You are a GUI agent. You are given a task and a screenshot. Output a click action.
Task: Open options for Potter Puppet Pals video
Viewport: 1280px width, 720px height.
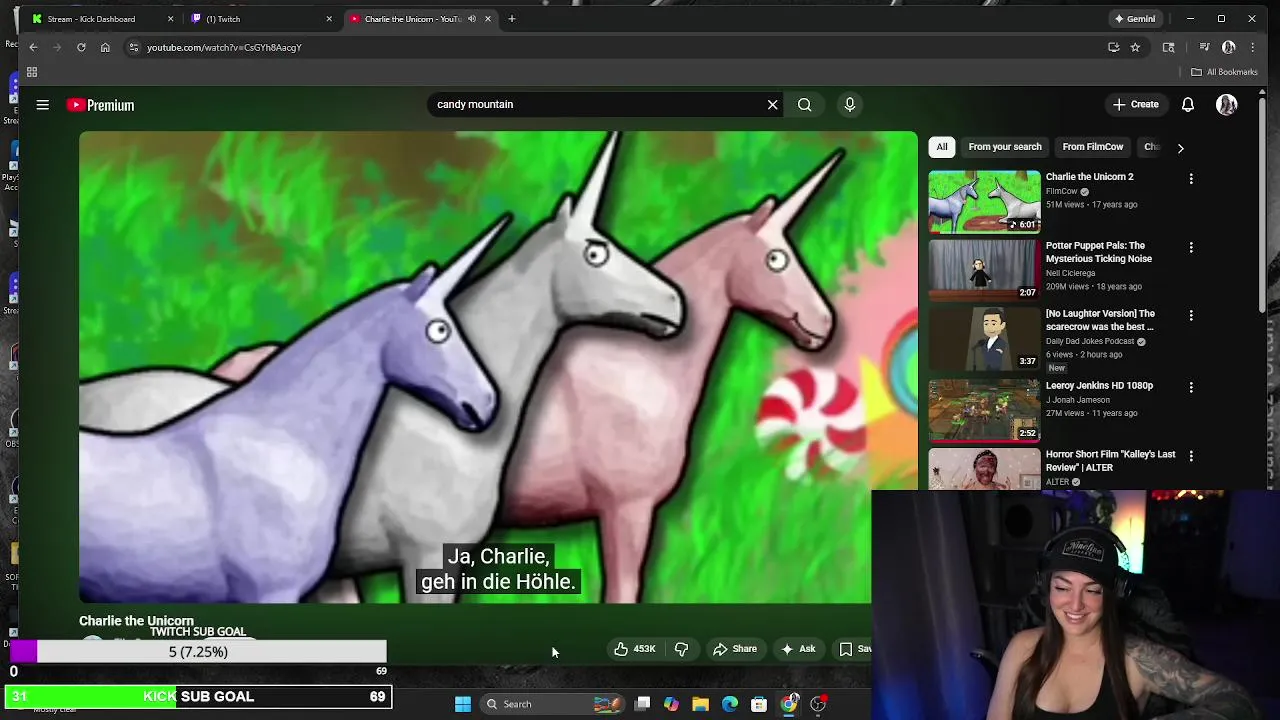coord(1191,247)
